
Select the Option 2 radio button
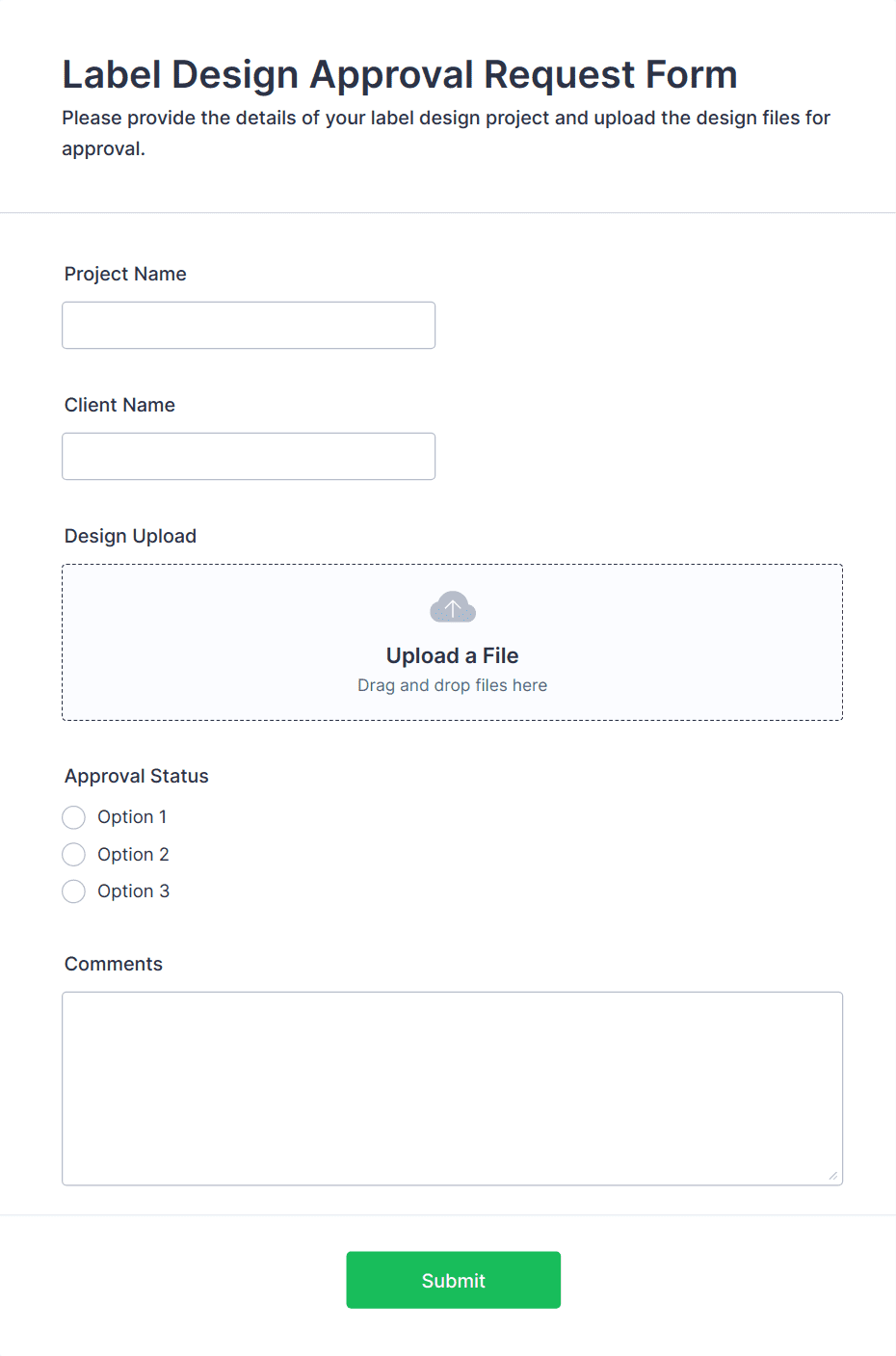73,854
